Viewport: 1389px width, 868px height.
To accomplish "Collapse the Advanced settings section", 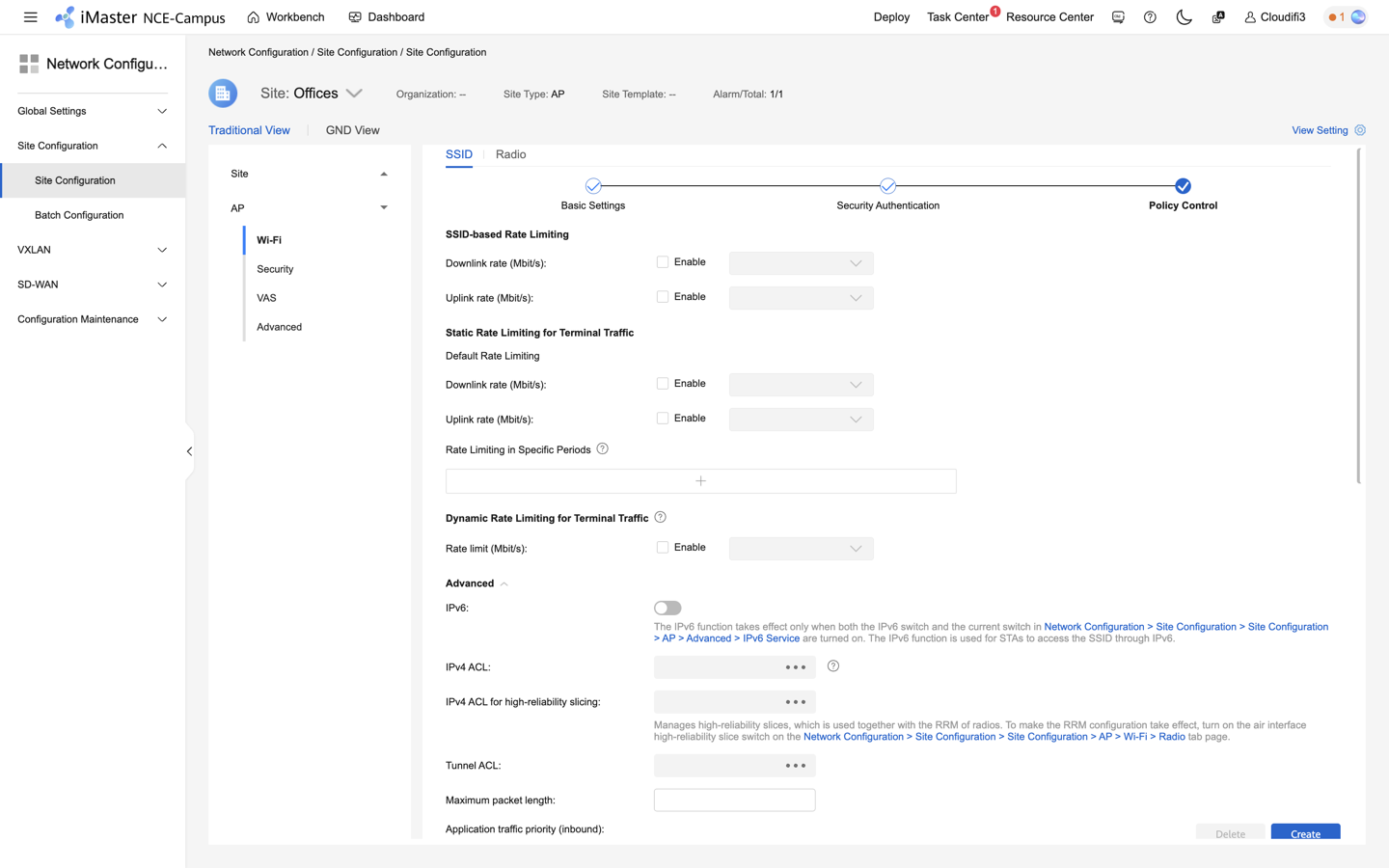I will click(x=504, y=583).
